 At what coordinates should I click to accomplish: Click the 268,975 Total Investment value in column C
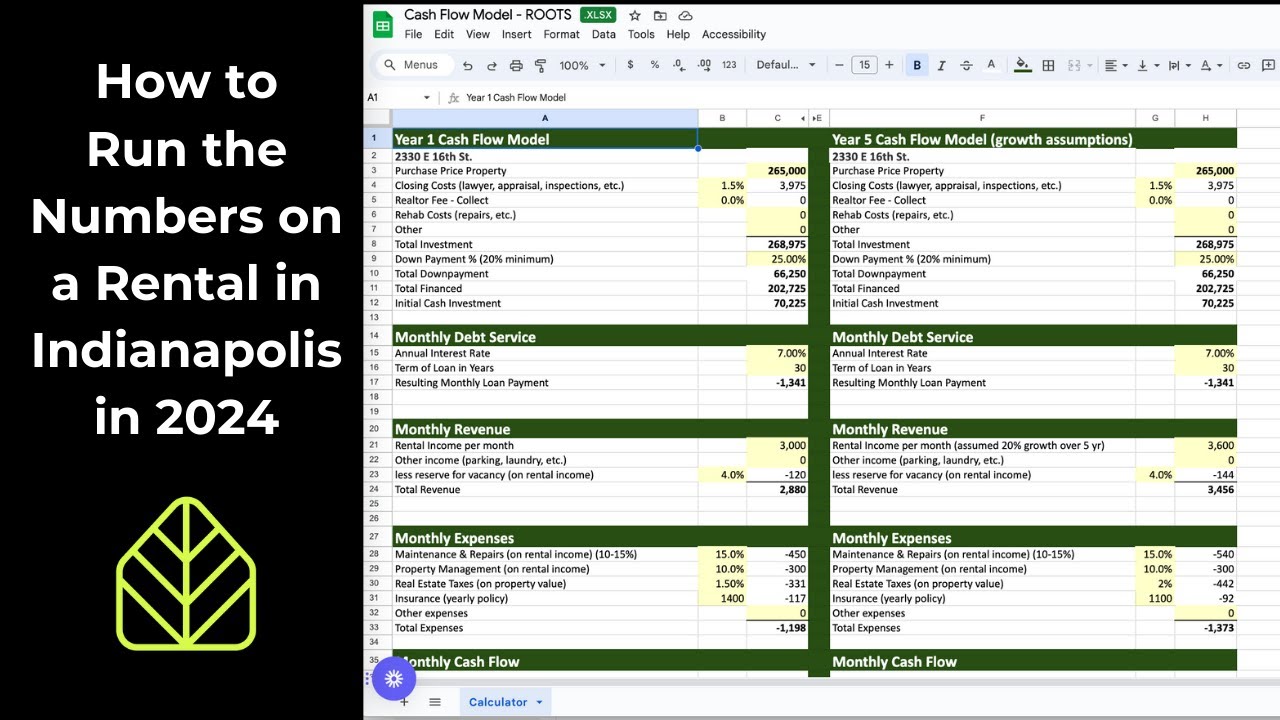(778, 244)
